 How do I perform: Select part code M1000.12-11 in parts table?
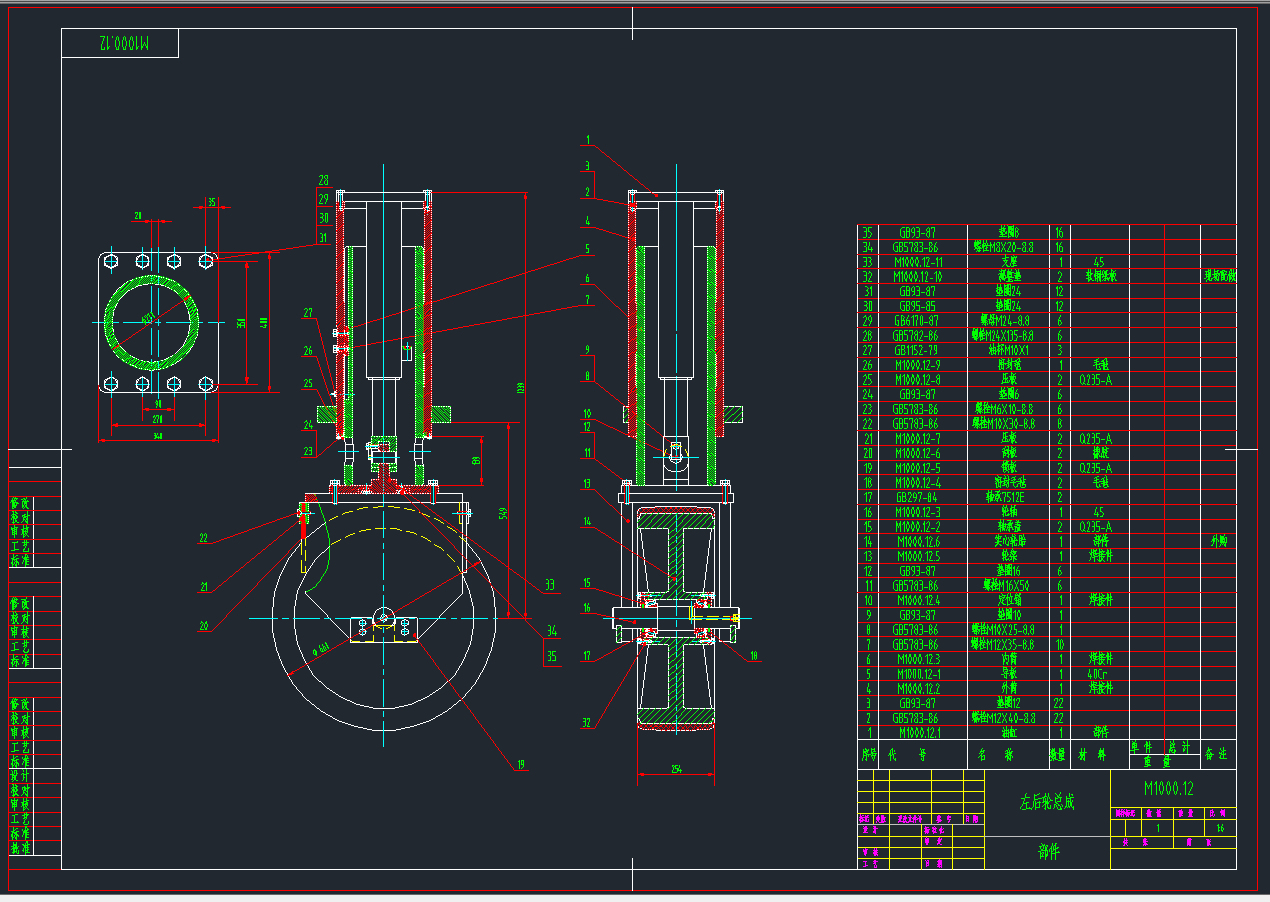click(x=918, y=262)
